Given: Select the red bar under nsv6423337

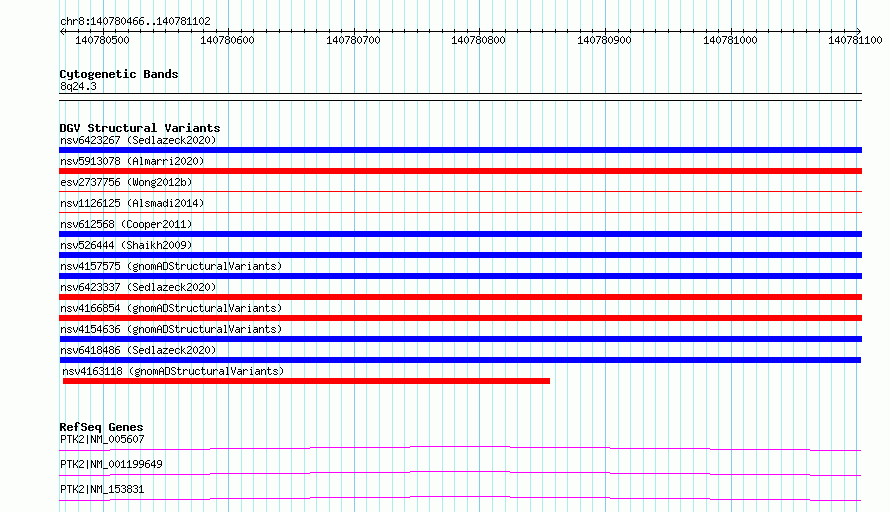Looking at the screenshot, I should click(460, 297).
